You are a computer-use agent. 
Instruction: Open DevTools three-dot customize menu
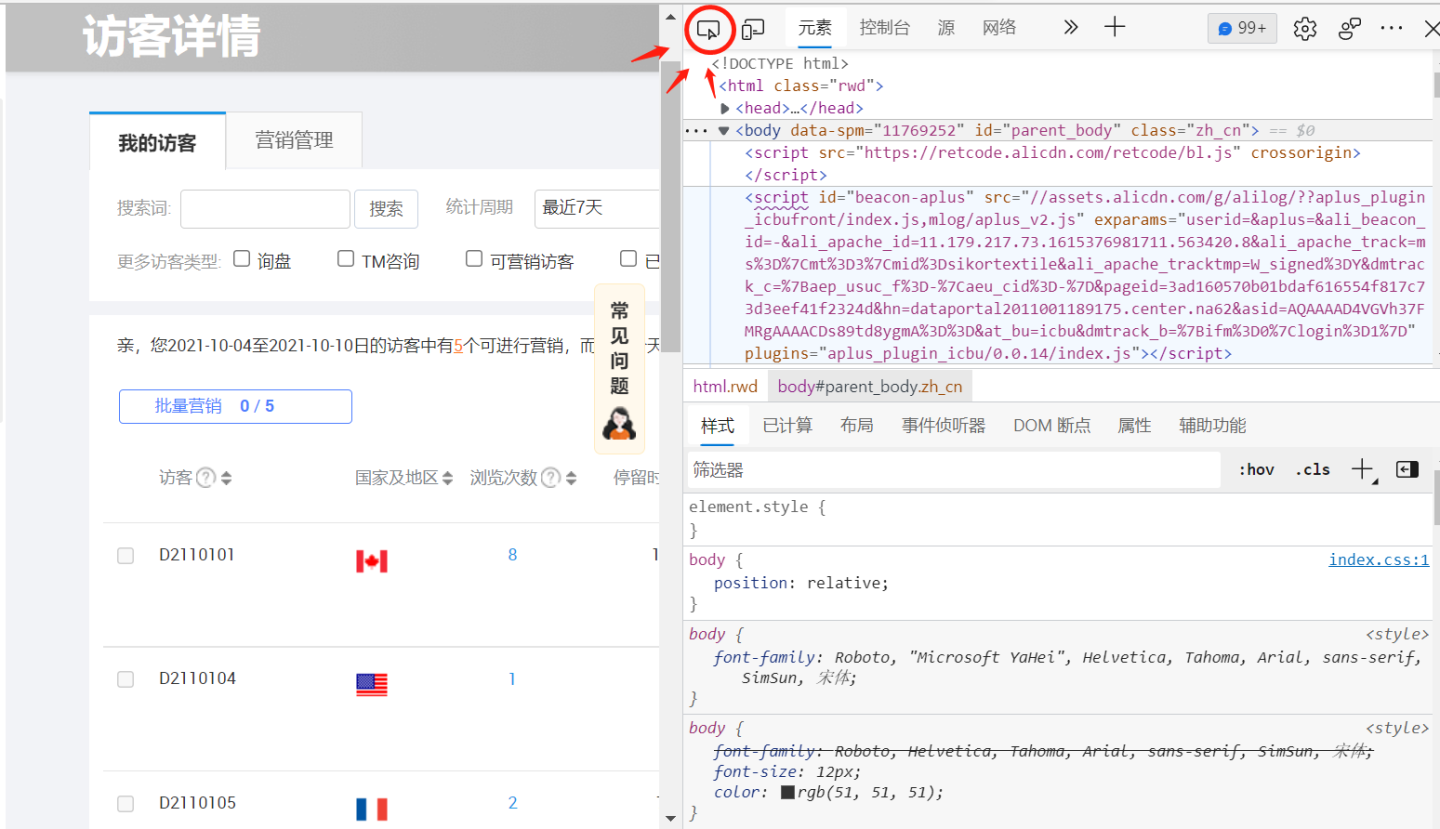click(1392, 28)
